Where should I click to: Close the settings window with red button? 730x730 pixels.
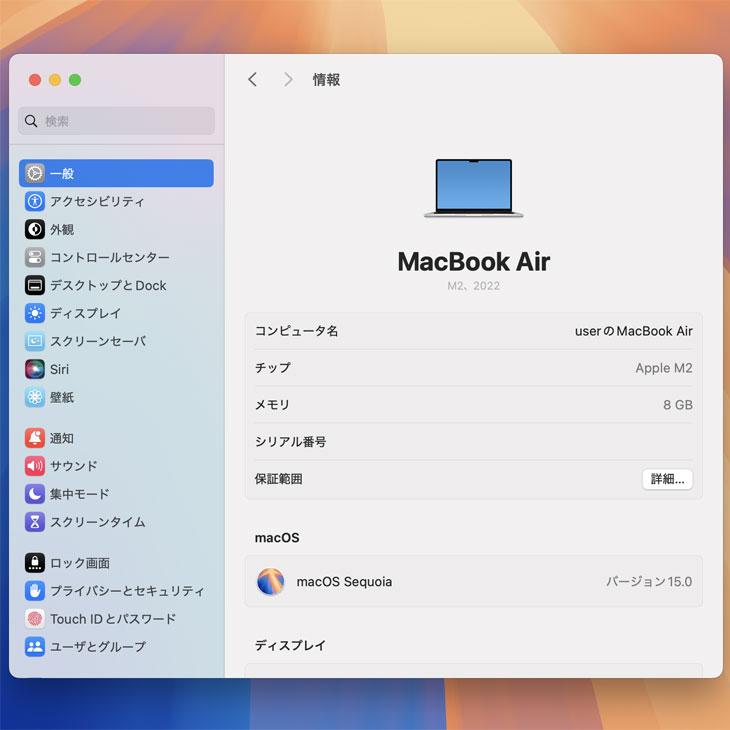(35, 80)
